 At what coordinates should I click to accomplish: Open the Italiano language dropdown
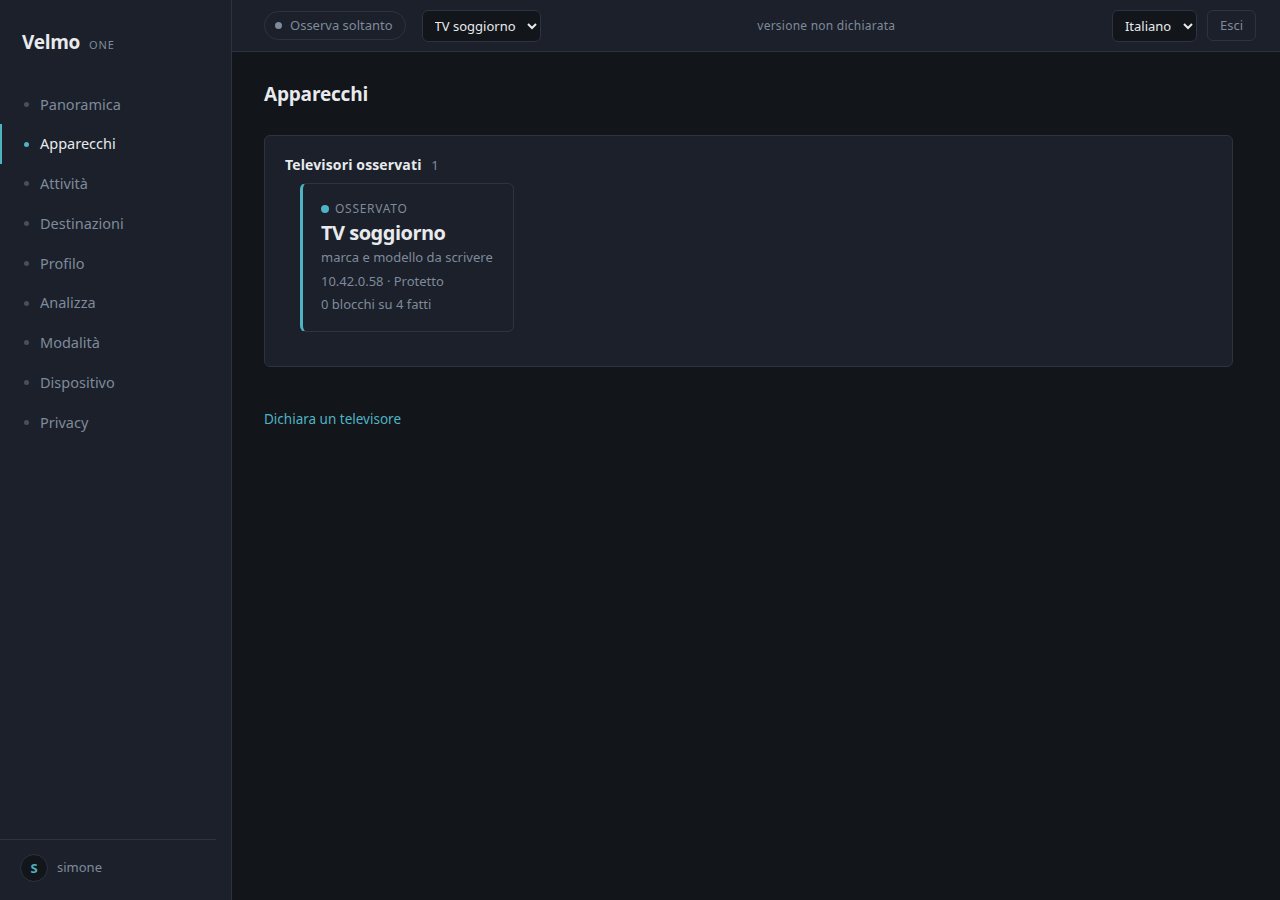[1154, 26]
